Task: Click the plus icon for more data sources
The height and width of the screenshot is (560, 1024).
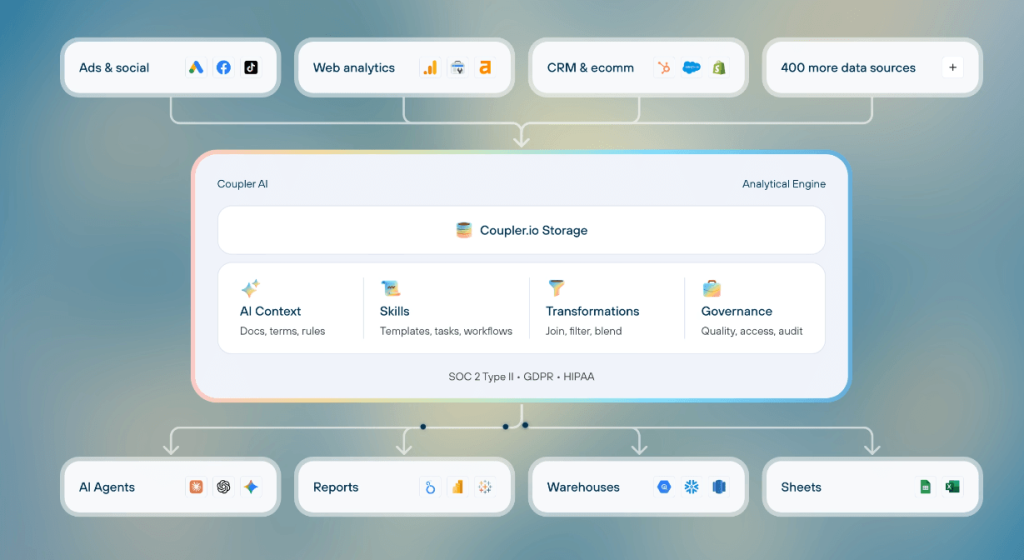Action: (x=953, y=67)
